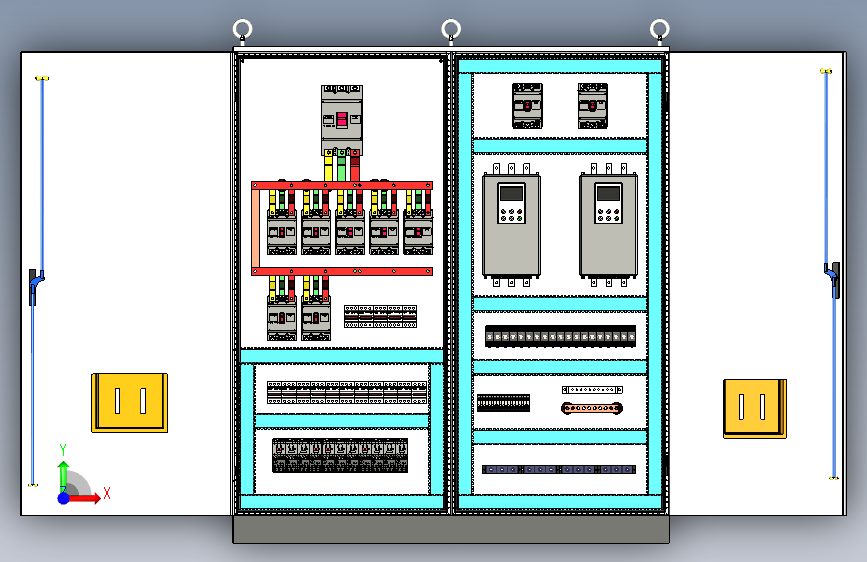Select the short black terminal strip in right cabinet
The image size is (867, 562).
(503, 403)
